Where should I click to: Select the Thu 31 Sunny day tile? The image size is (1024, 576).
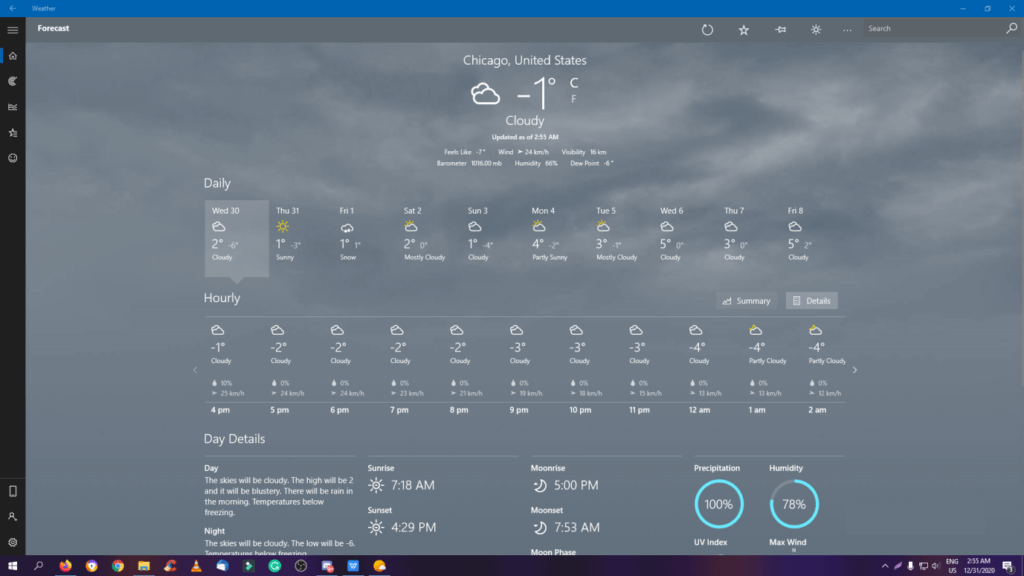(287, 235)
